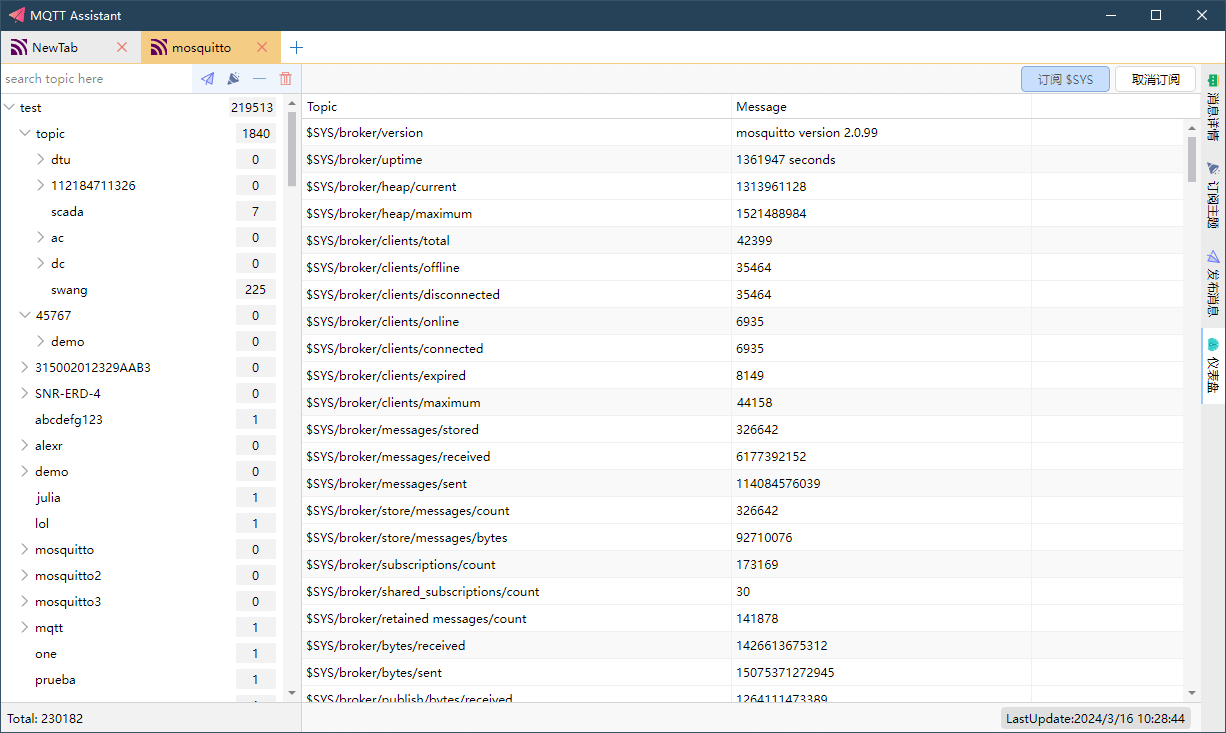Click the 订阅 $SYS button
The image size is (1226, 733).
[1065, 79]
